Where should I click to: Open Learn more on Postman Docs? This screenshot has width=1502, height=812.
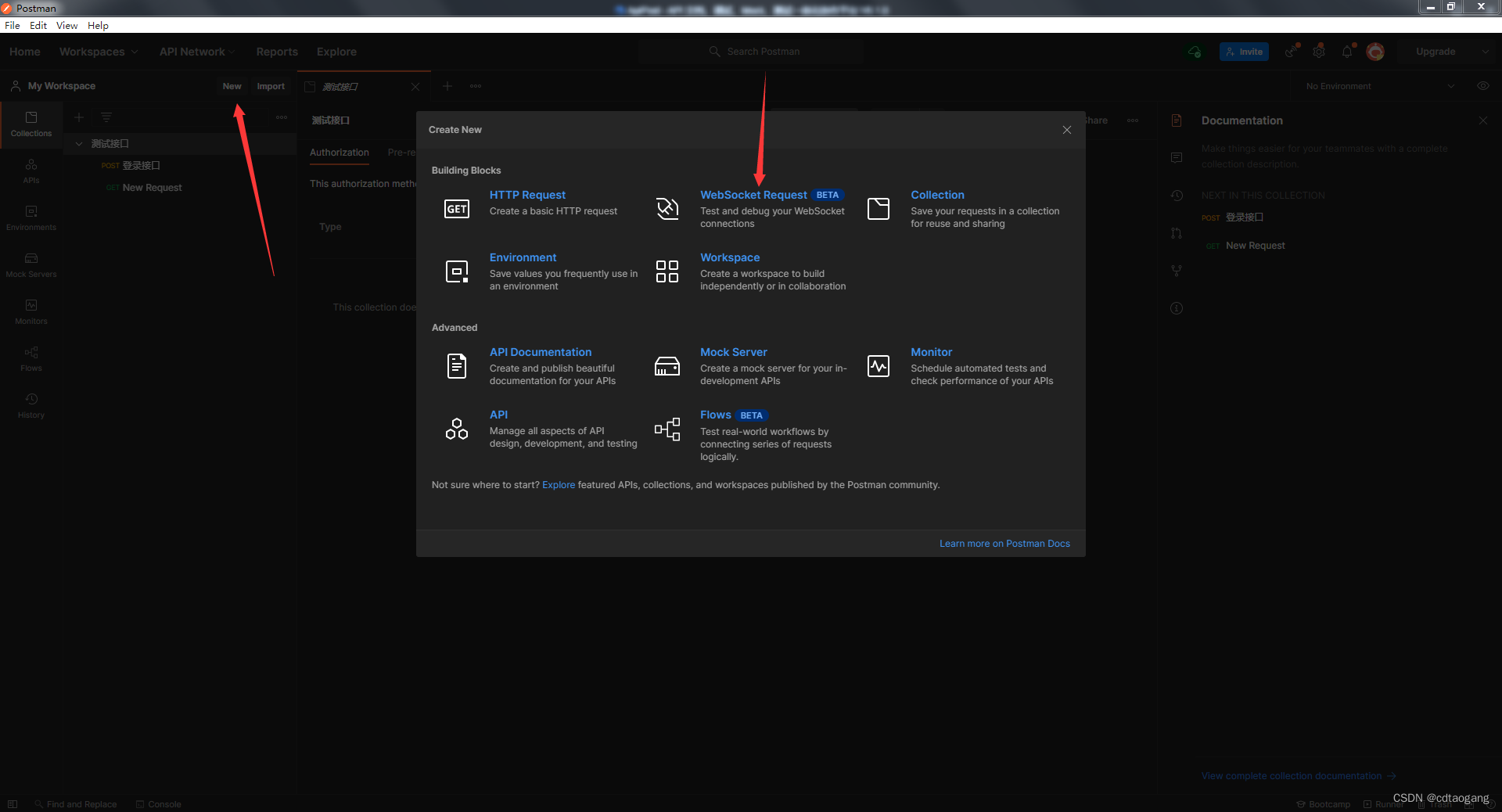click(x=1004, y=544)
